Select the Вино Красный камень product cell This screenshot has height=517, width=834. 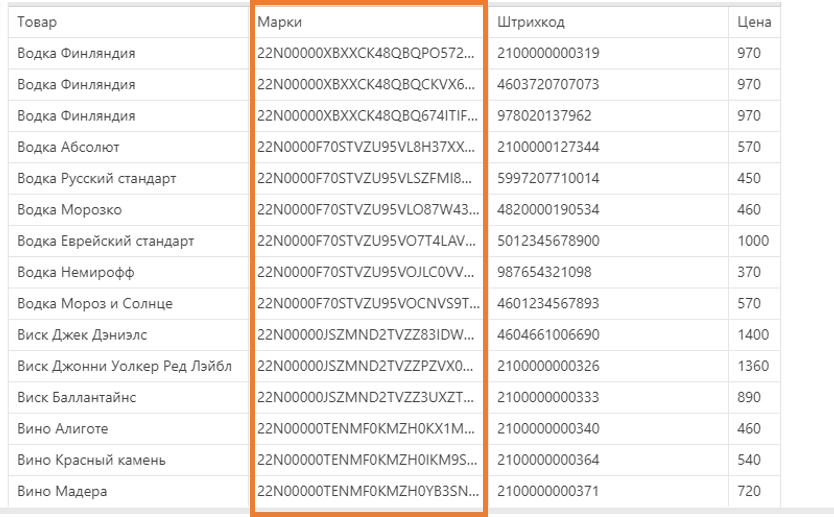pos(128,460)
